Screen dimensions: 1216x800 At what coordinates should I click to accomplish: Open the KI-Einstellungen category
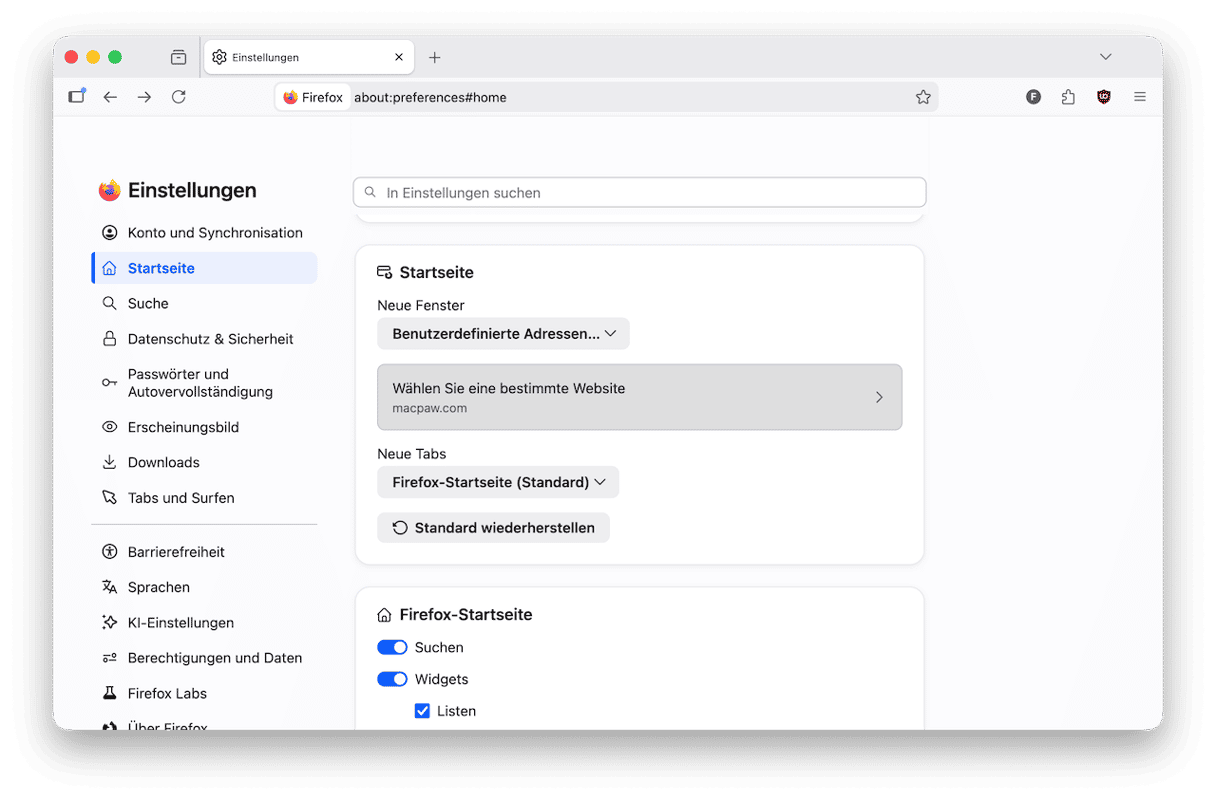204,623
